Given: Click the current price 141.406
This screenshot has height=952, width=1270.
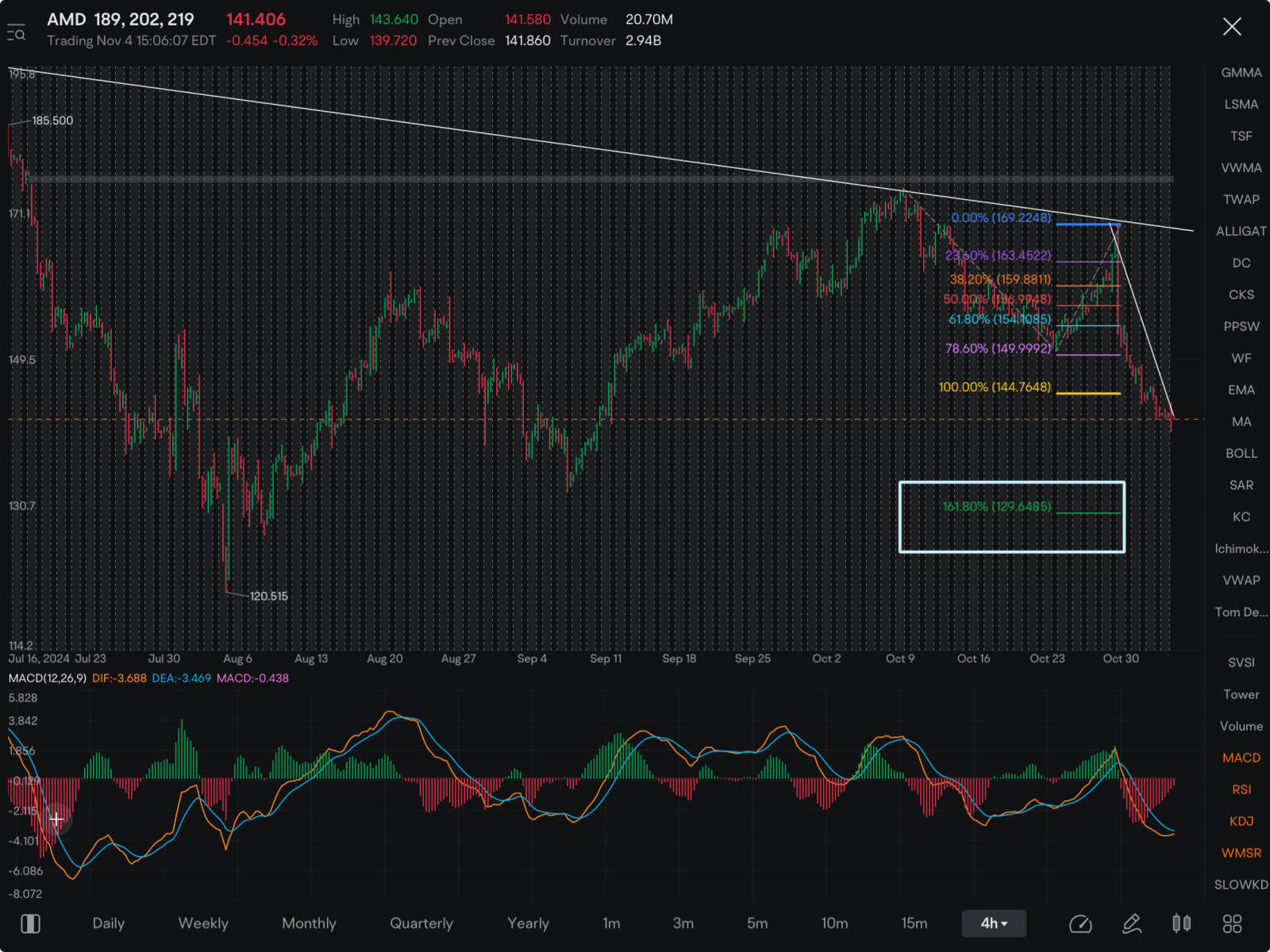Looking at the screenshot, I should [x=256, y=19].
